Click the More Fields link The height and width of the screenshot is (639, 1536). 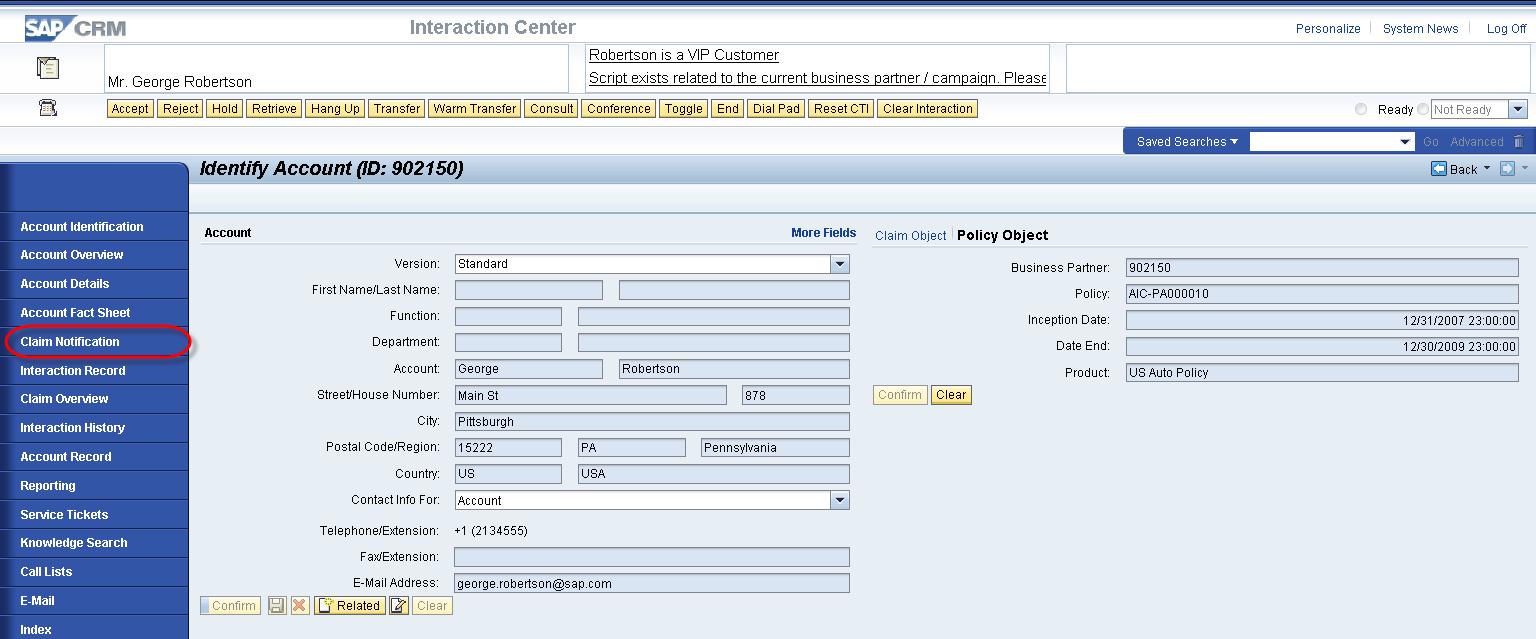point(824,233)
